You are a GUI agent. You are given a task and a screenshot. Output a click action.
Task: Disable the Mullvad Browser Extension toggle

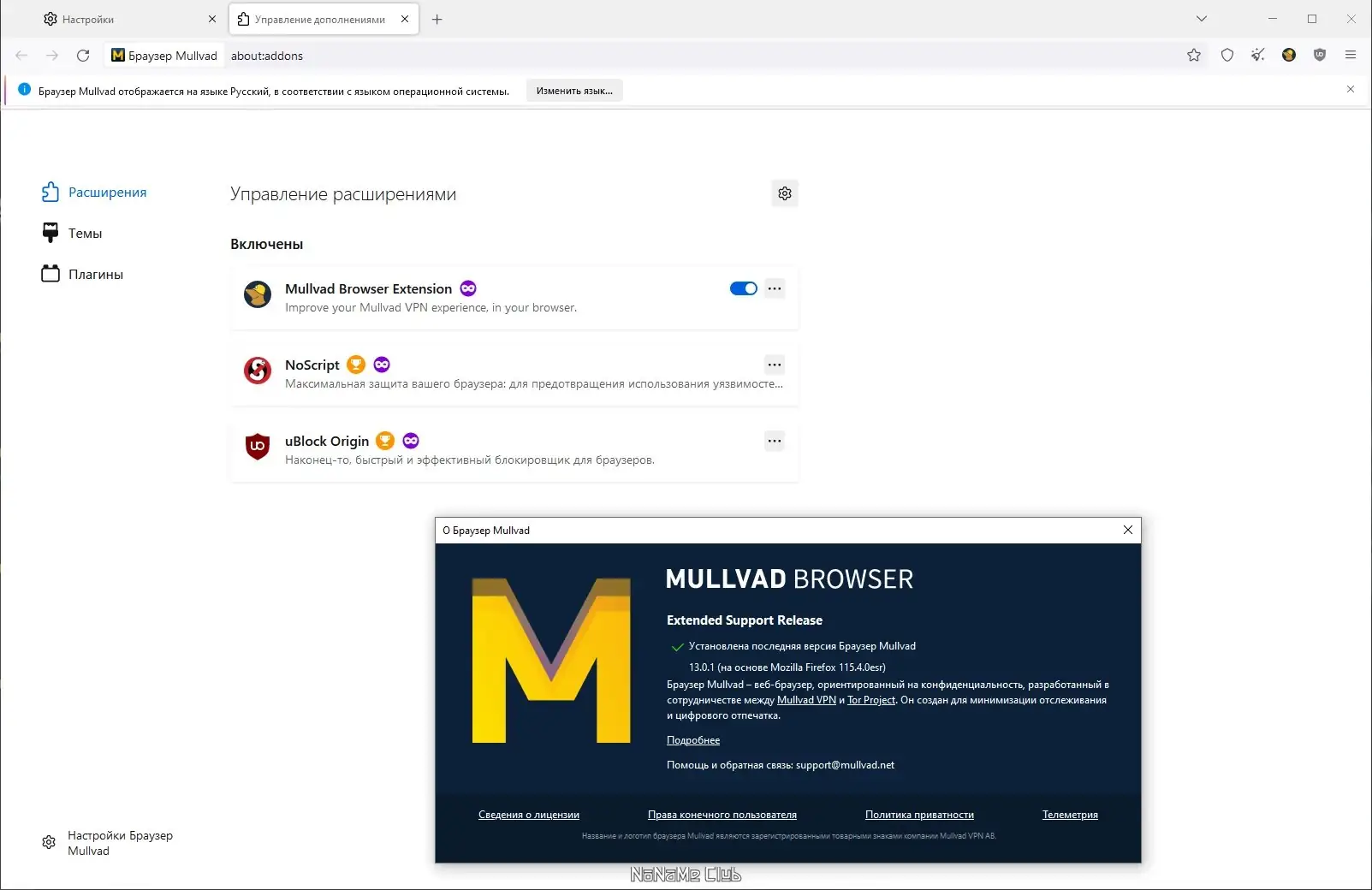coord(743,288)
